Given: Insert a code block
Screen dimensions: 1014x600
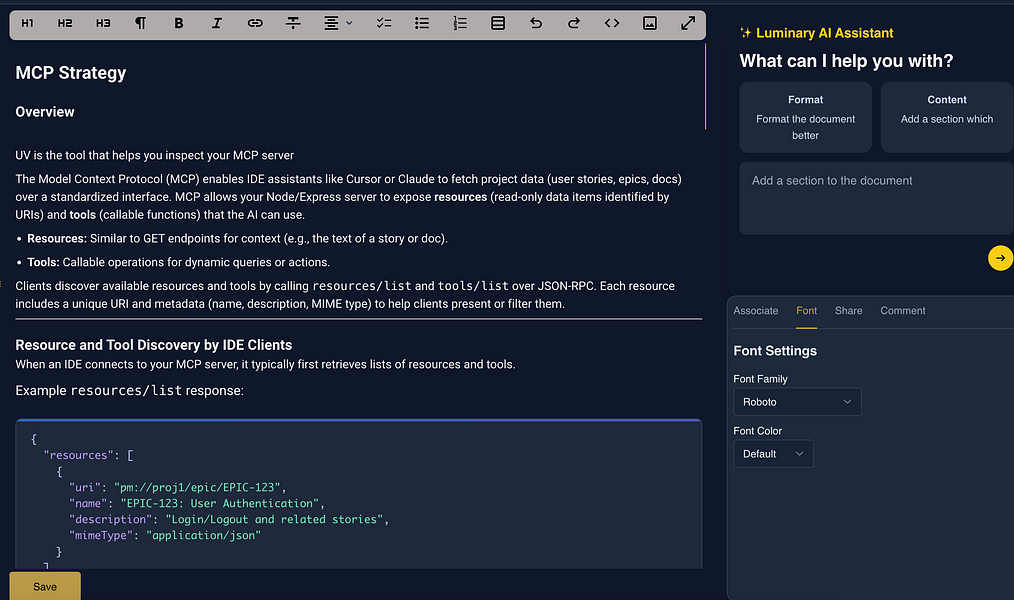Looking at the screenshot, I should coord(612,23).
